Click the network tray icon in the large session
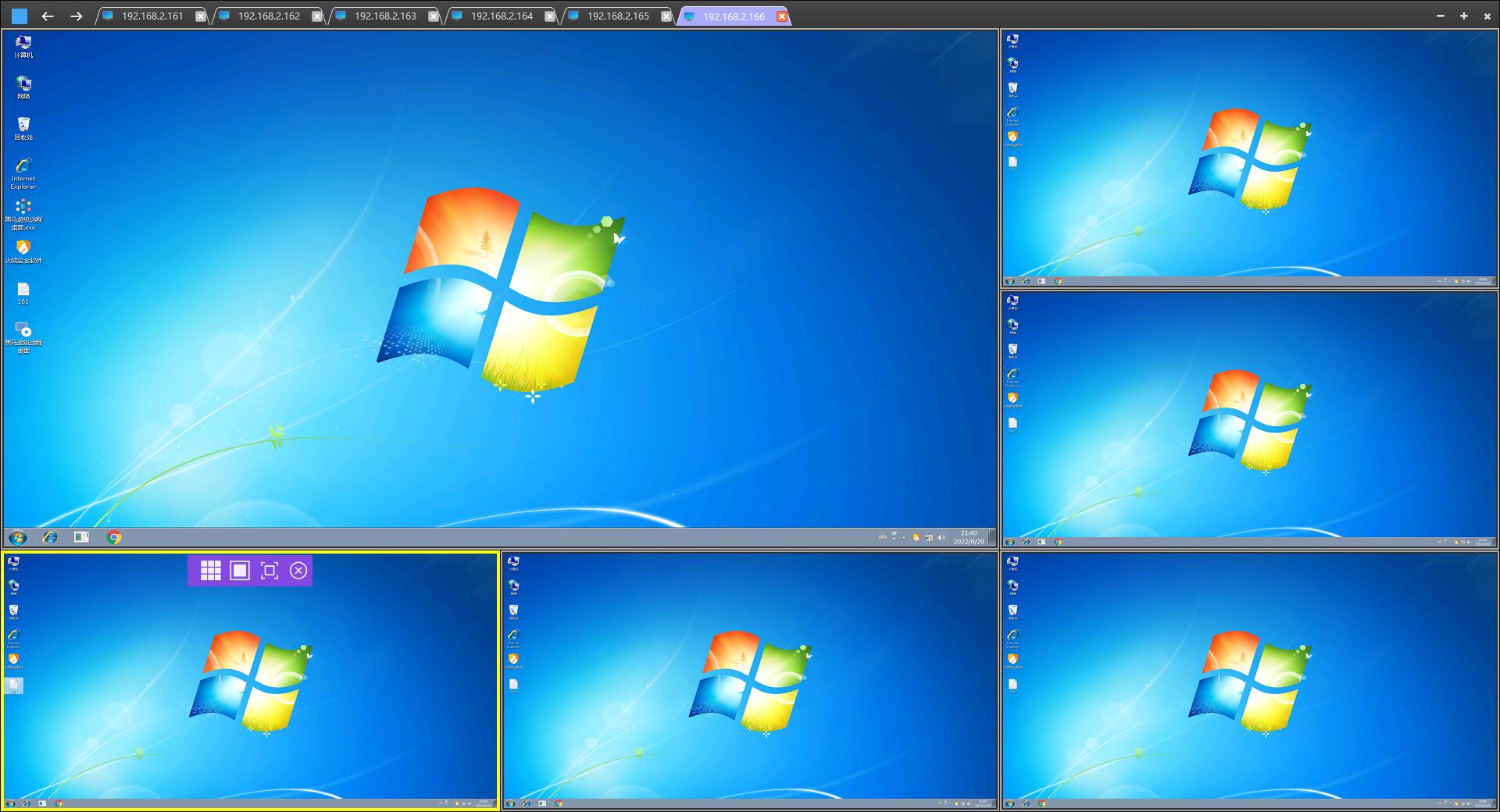 (x=928, y=537)
